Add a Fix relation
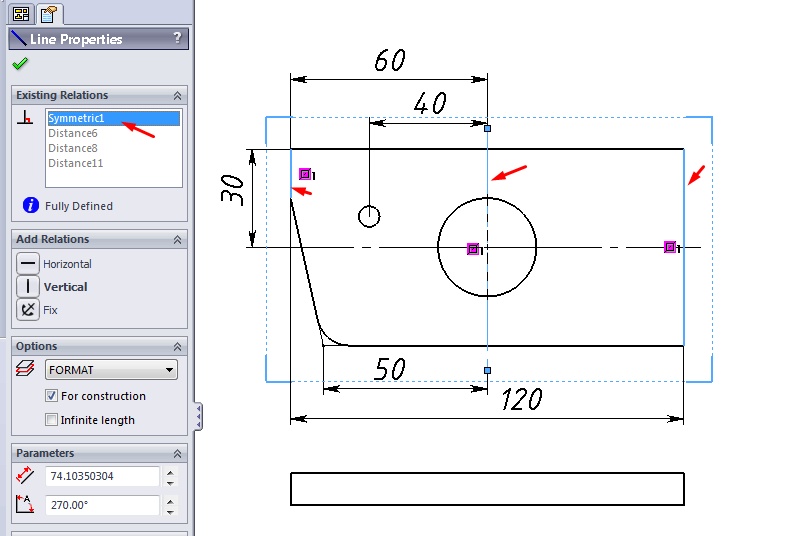Screen dimensions: 785x536 point(28,309)
